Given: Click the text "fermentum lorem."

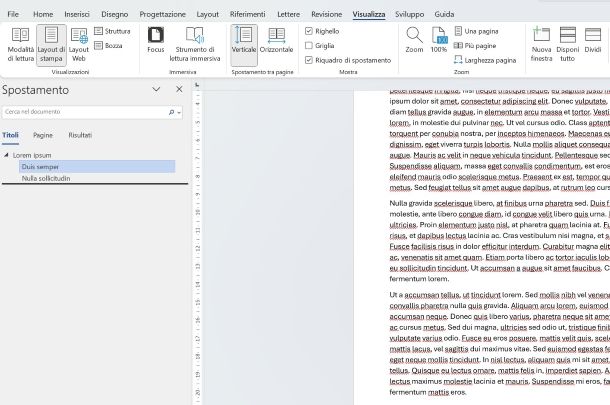Looking at the screenshot, I should (x=419, y=279).
